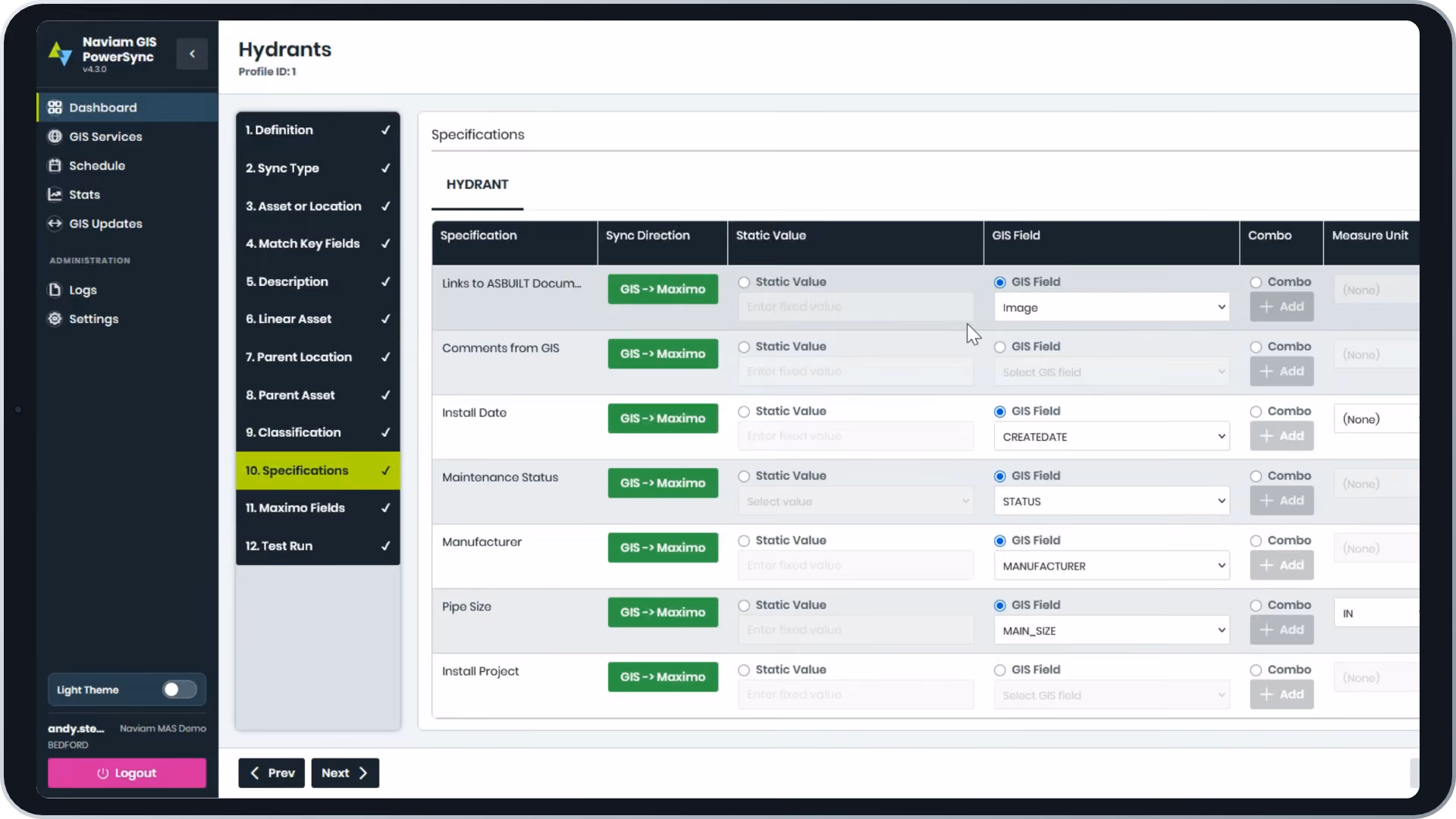Open the Image GIS field dropdown
Image resolution: width=1456 pixels, height=819 pixels.
pos(1112,307)
